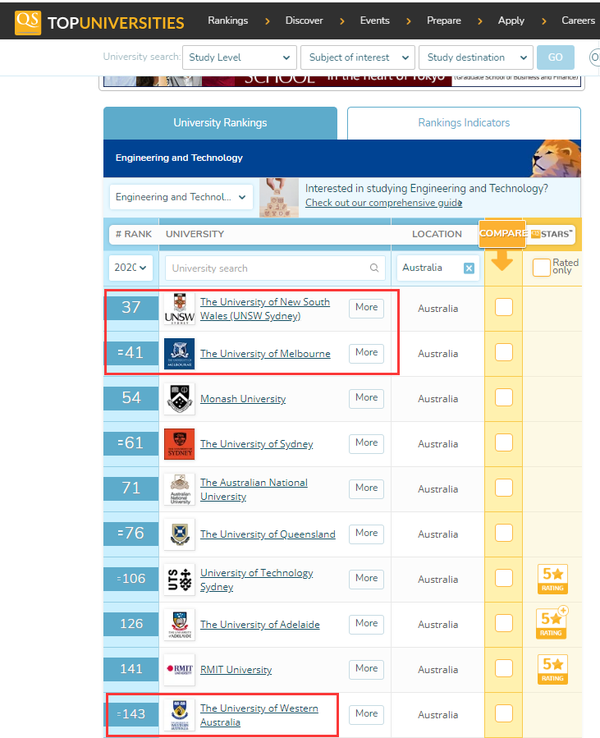Open the Discover menu

[x=304, y=21]
